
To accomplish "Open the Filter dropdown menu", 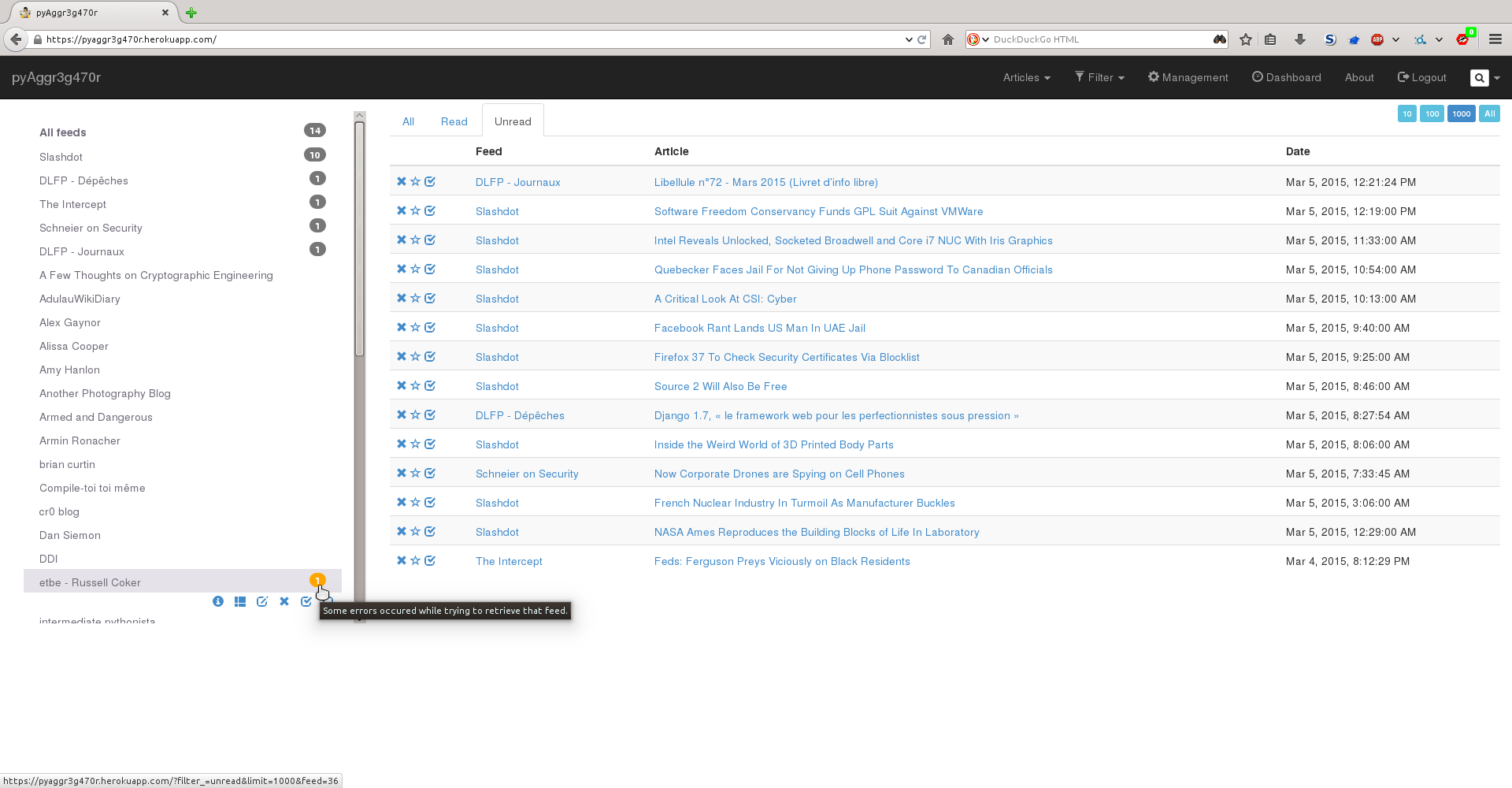I will click(x=1099, y=77).
